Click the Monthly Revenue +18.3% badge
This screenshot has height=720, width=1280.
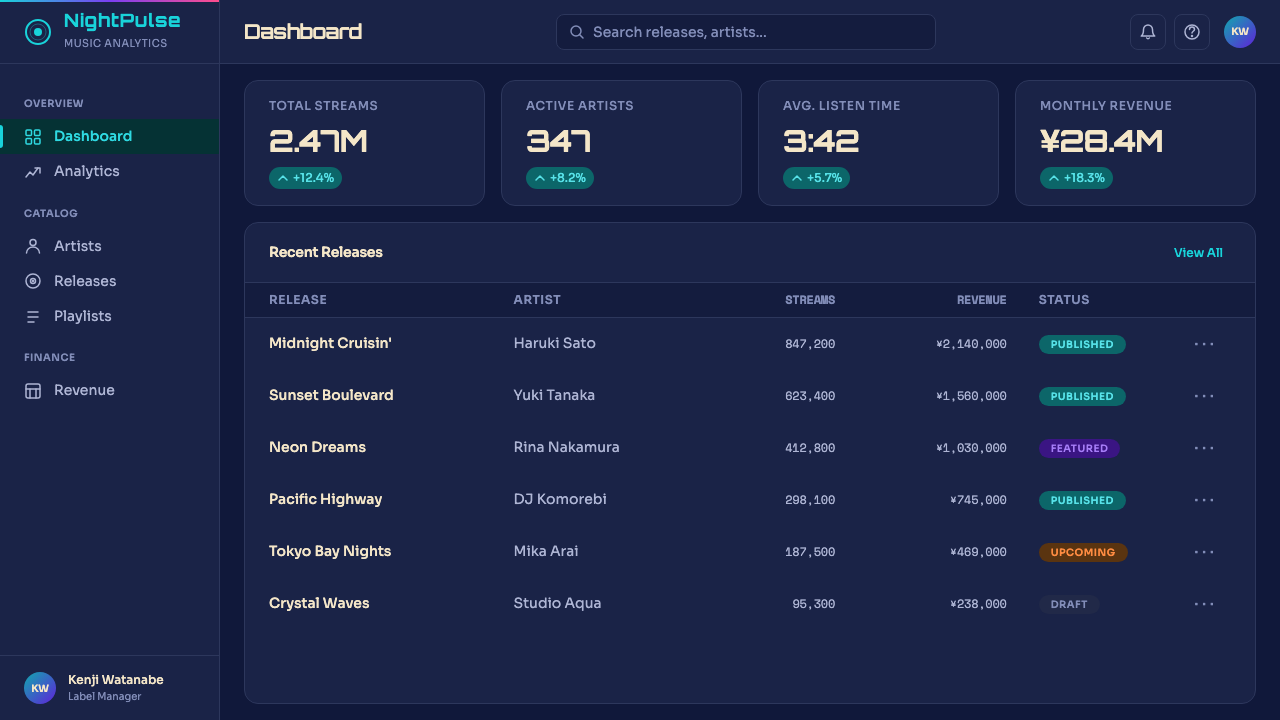1076,178
